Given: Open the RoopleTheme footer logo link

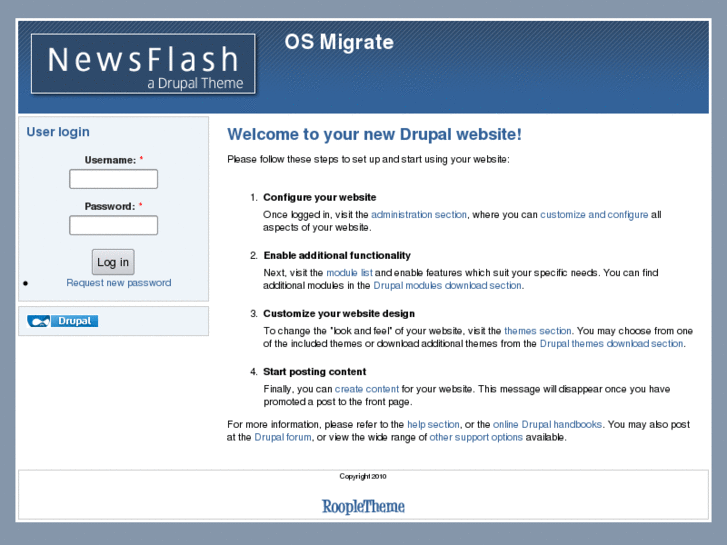Looking at the screenshot, I should (363, 507).
